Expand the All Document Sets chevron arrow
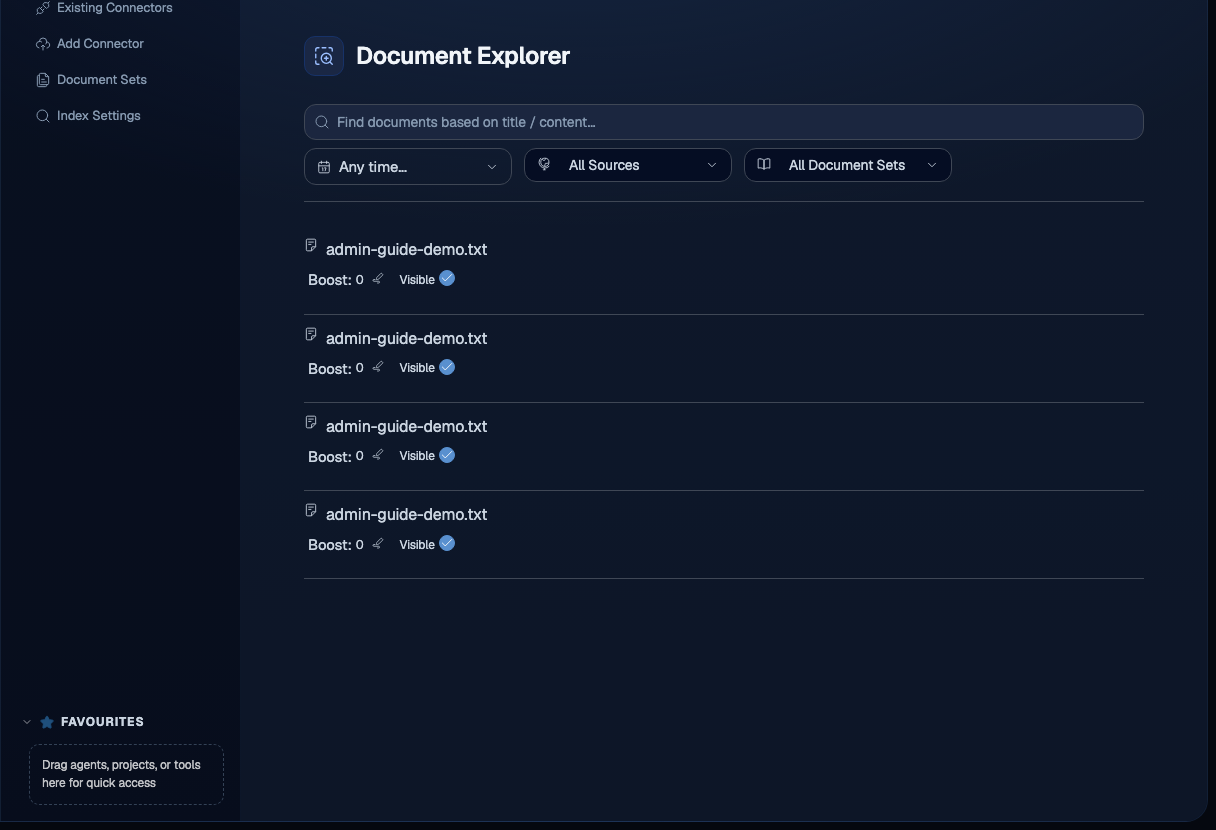The height and width of the screenshot is (830, 1216). point(932,165)
